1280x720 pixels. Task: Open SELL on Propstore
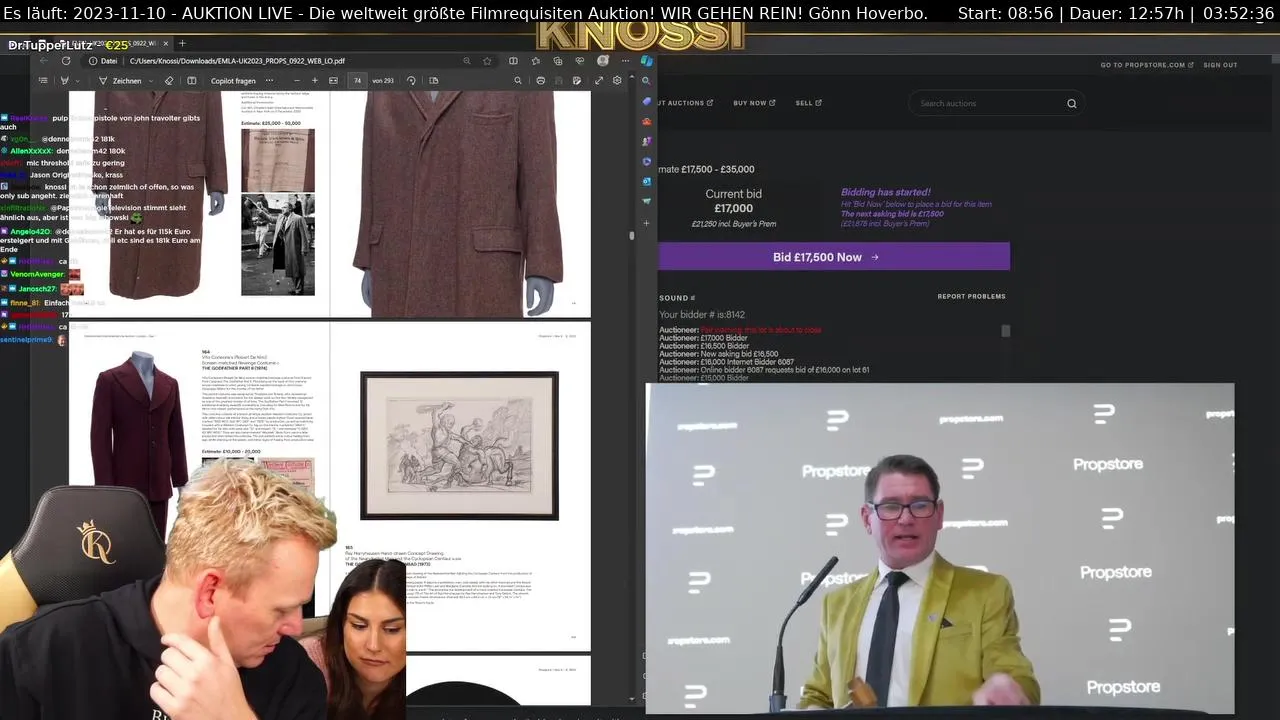tap(808, 103)
